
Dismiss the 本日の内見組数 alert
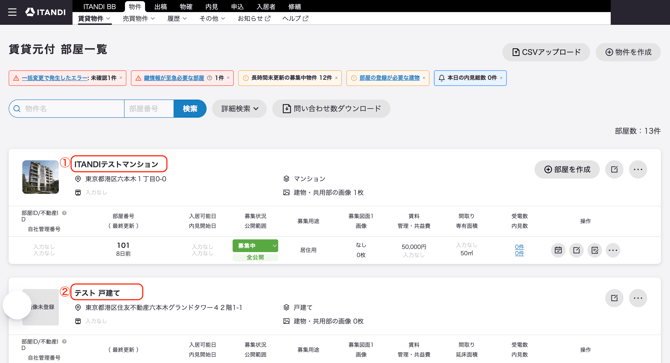coord(501,78)
